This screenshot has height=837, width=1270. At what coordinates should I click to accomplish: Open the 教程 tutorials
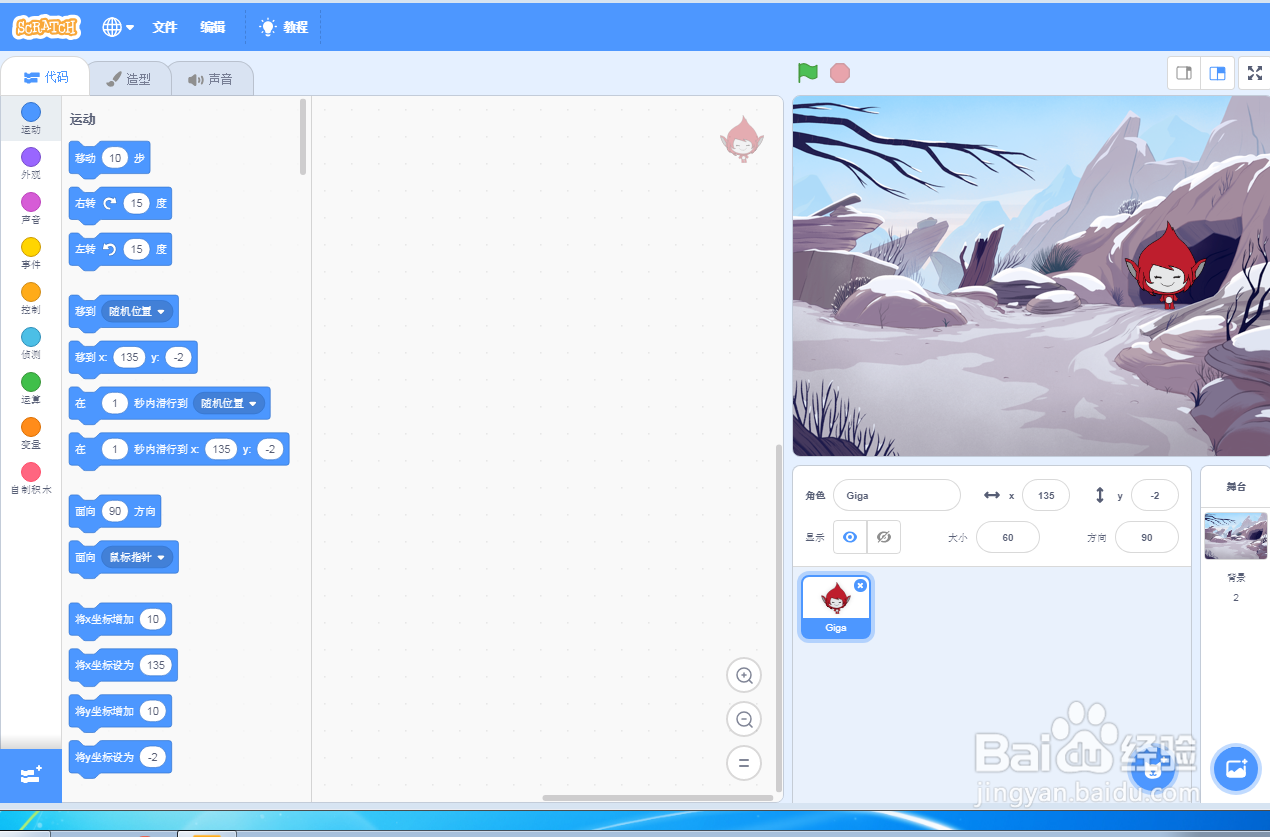284,27
